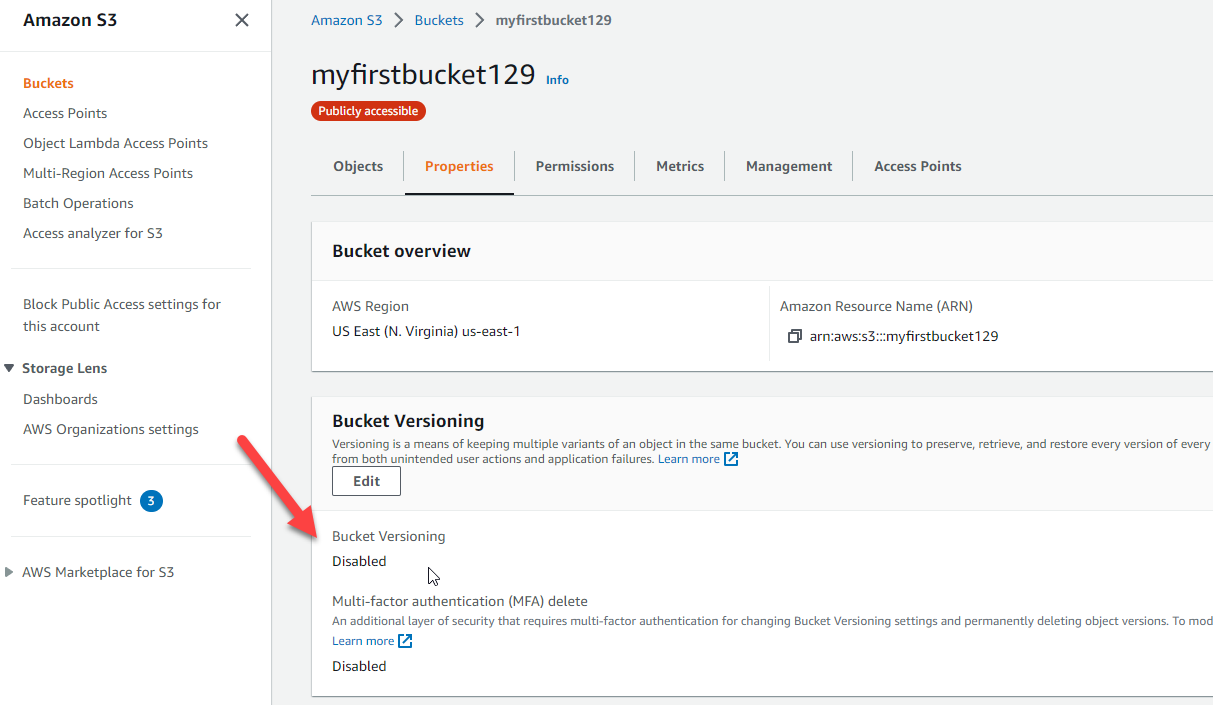Open Access analyzer for S3
1213x705 pixels.
click(92, 233)
